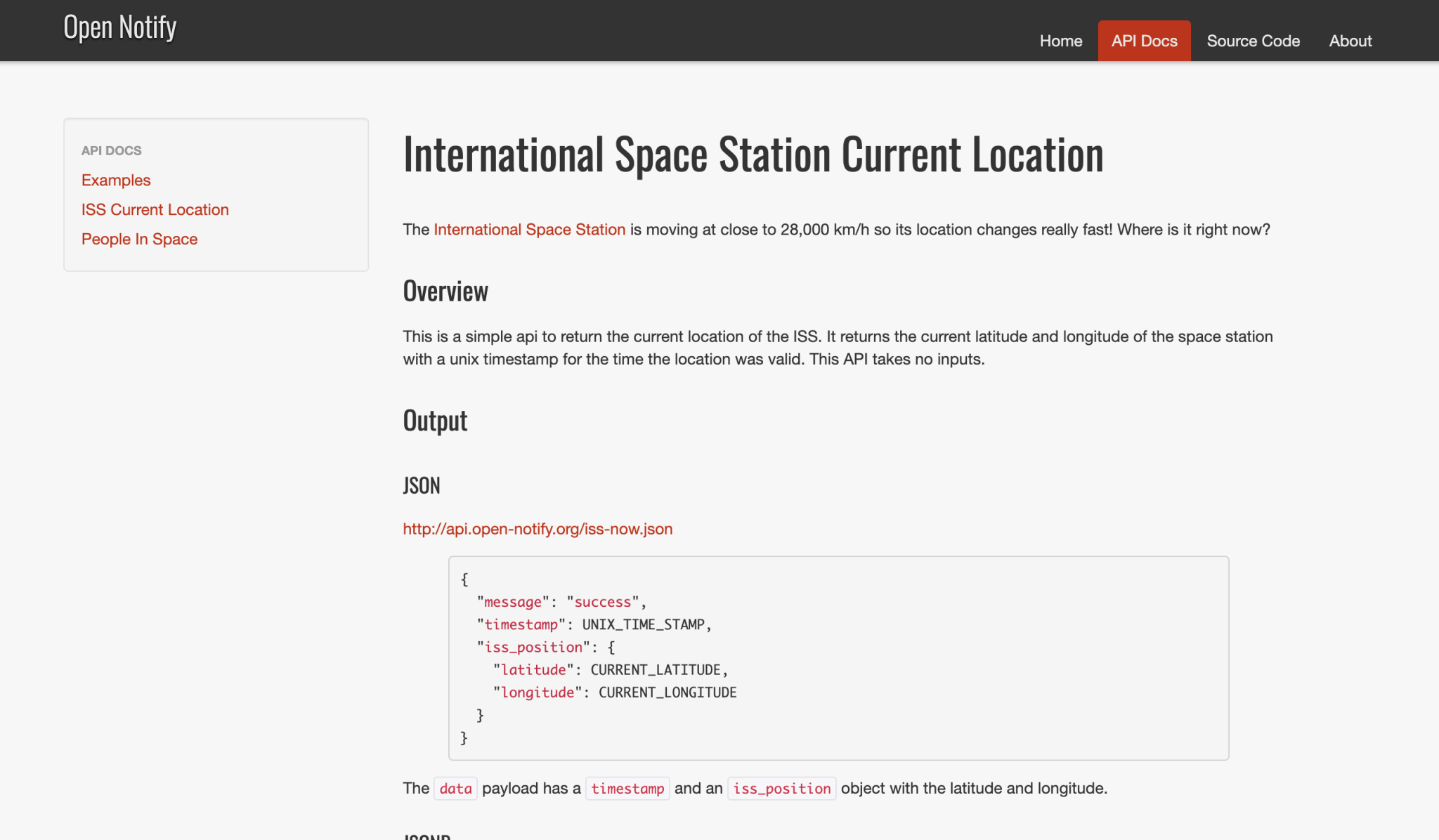
Task: Open the About page
Action: tap(1350, 41)
